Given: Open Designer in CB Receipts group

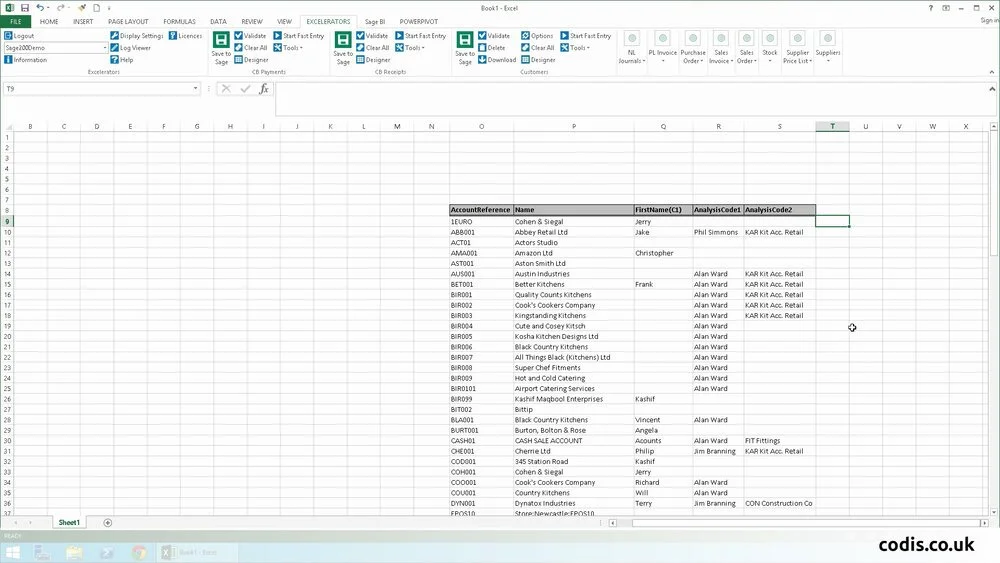Looking at the screenshot, I should [x=373, y=60].
